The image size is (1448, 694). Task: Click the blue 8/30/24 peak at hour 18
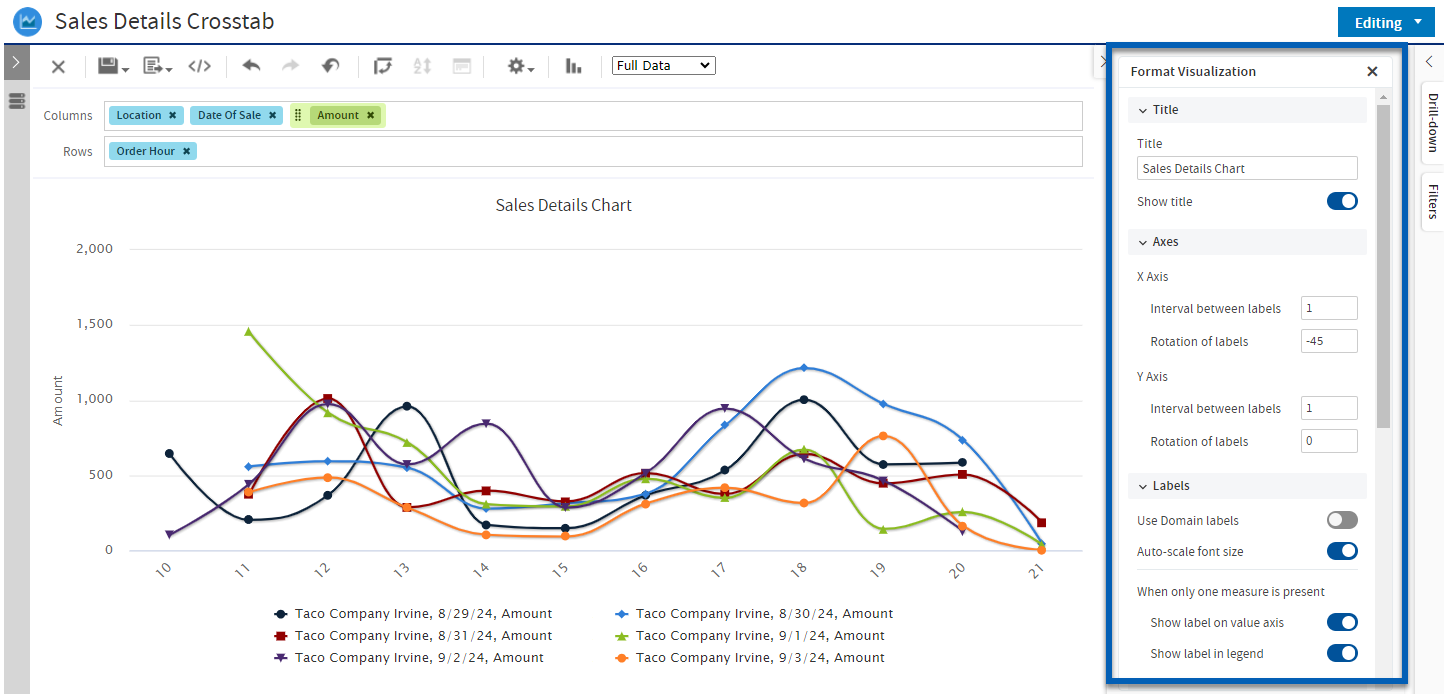(x=803, y=368)
